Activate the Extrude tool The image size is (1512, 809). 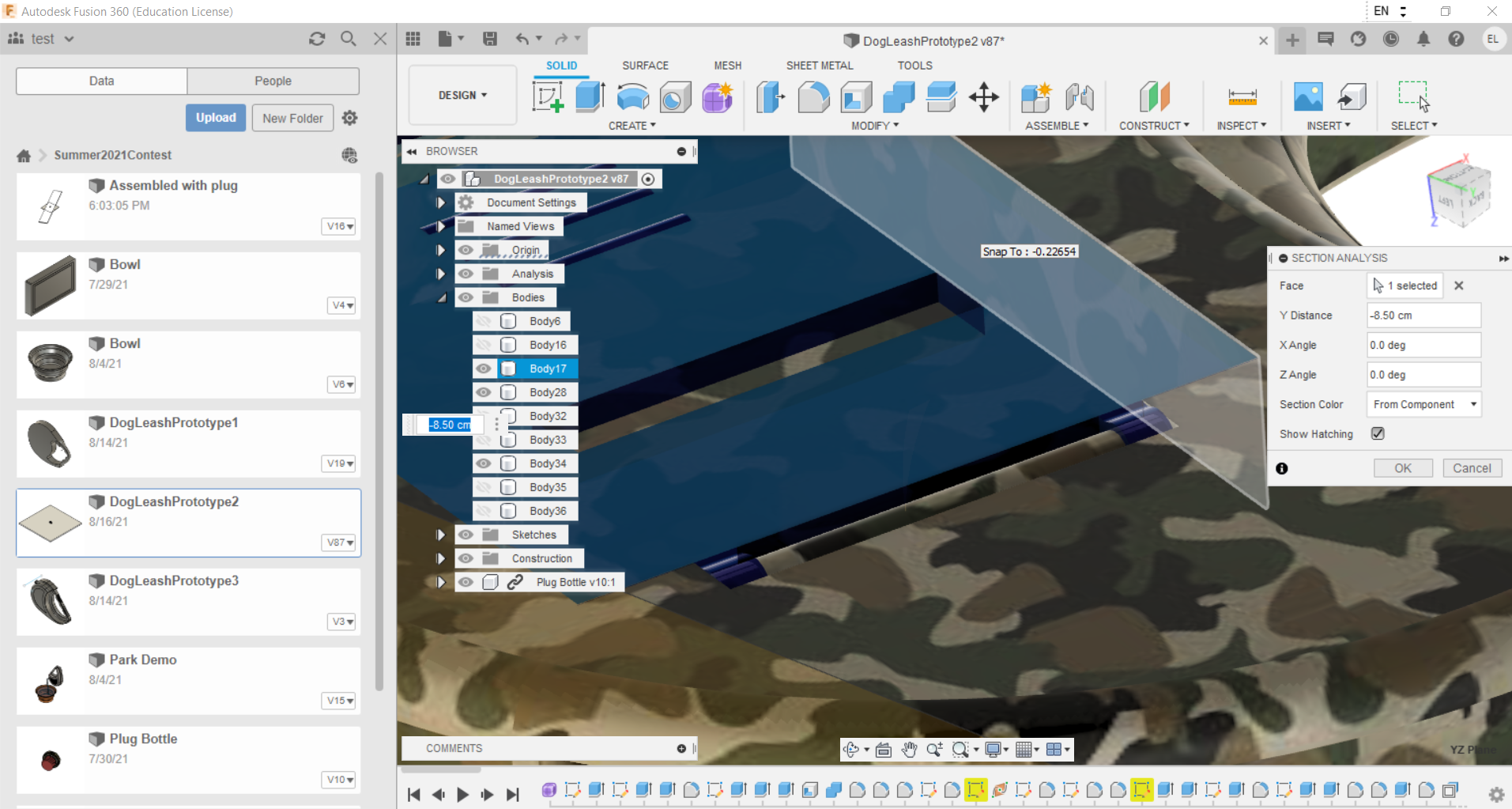pos(588,96)
